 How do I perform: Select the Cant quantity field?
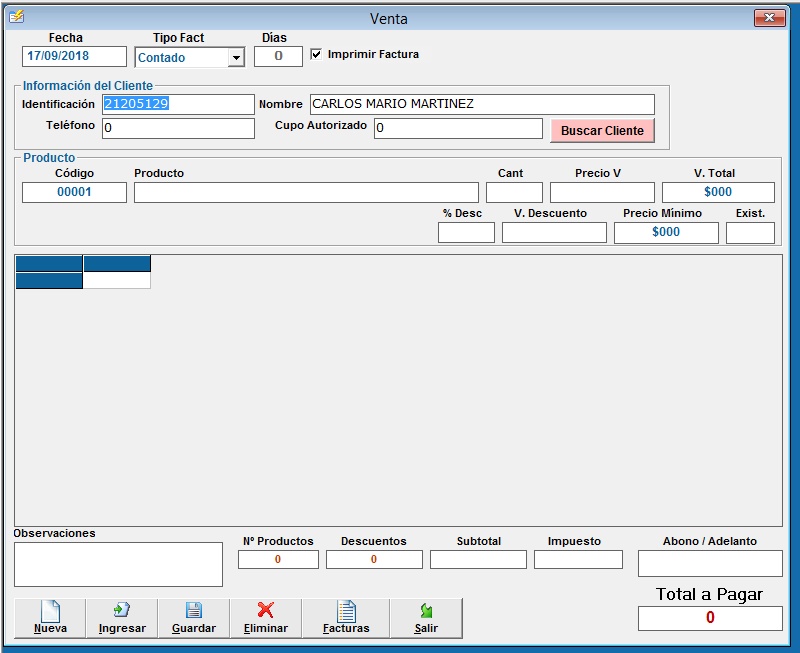[x=514, y=192]
